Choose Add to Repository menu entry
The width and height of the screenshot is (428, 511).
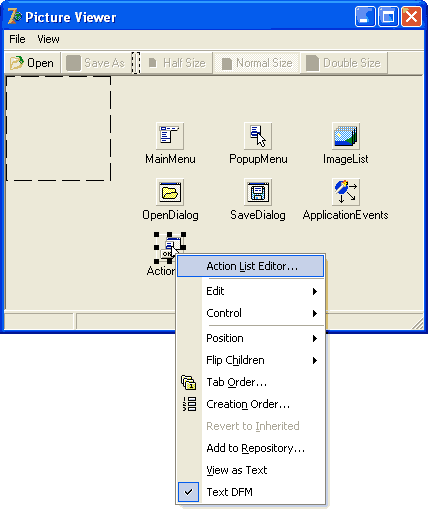pyautogui.click(x=250, y=448)
